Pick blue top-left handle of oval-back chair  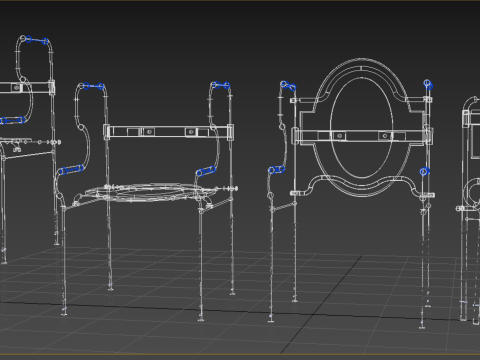click(288, 85)
